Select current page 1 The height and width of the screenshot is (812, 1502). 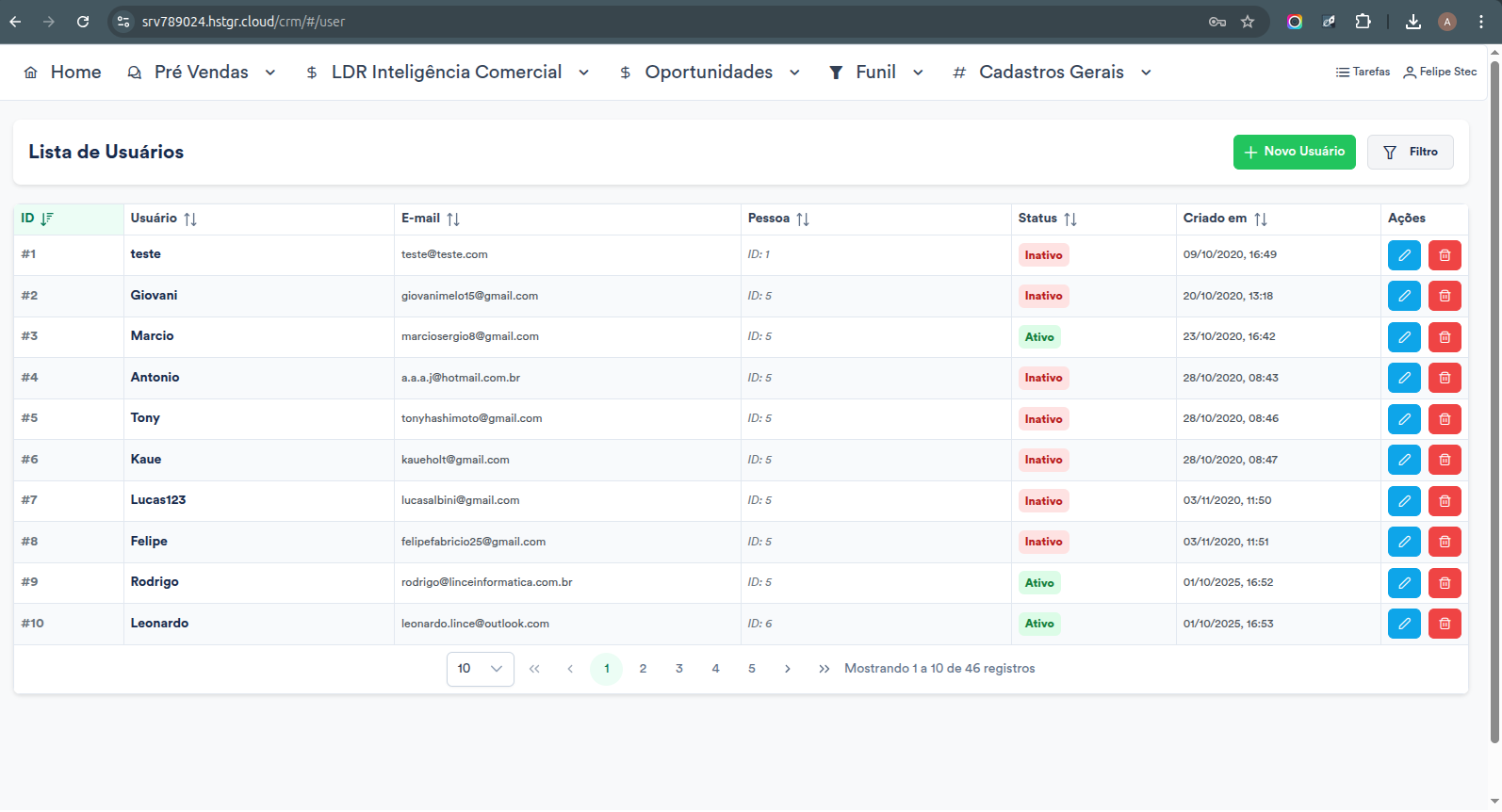(607, 670)
